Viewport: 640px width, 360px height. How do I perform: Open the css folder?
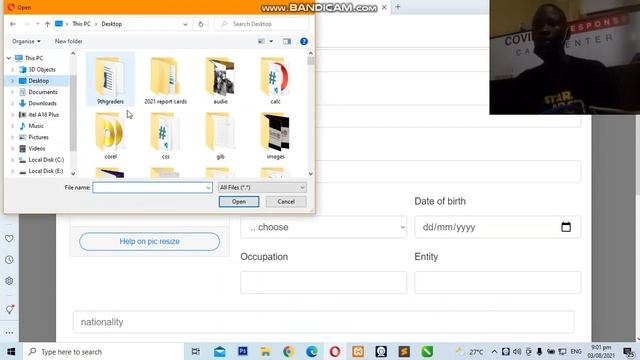pos(165,136)
